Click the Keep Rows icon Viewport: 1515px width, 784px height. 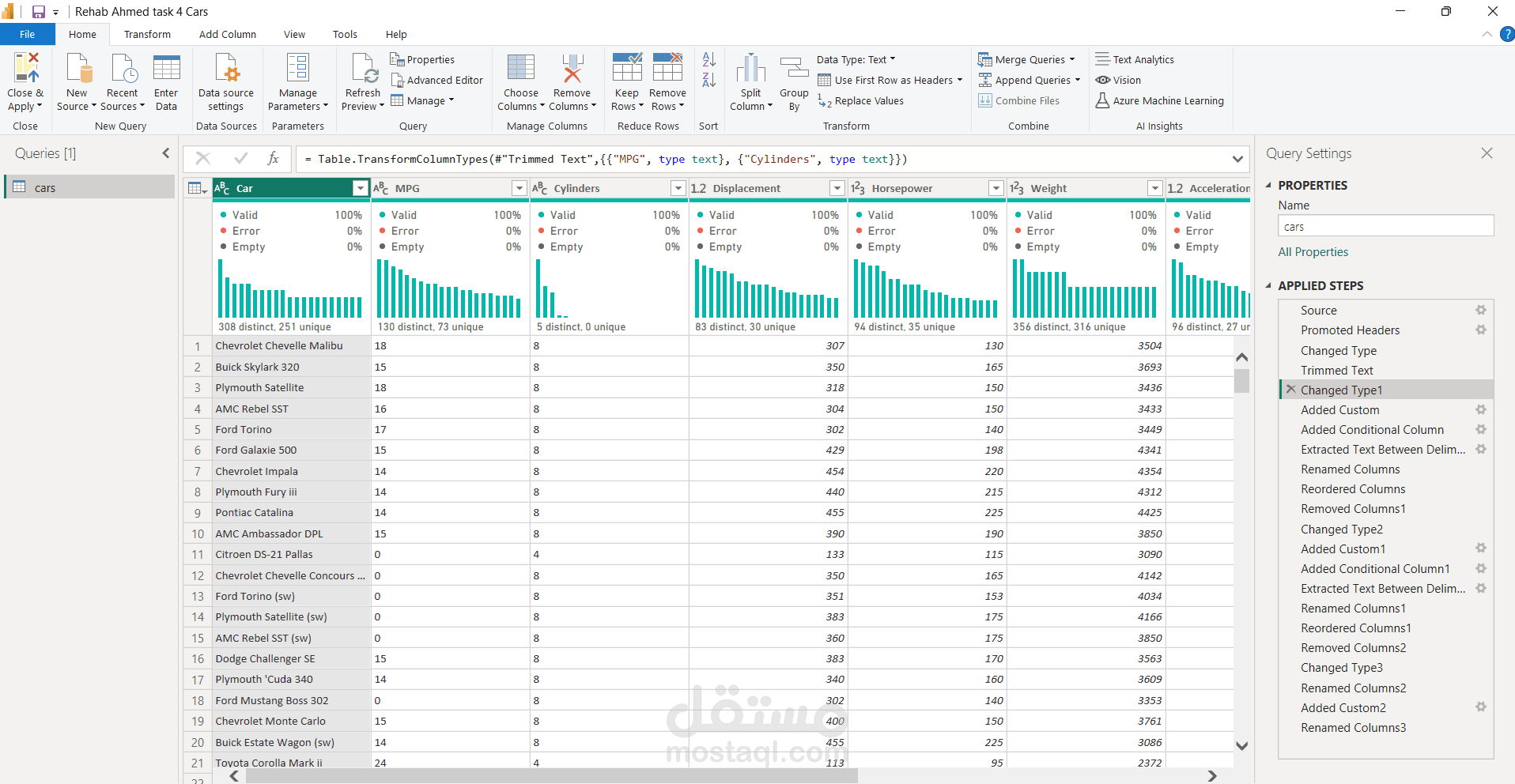pos(627,68)
